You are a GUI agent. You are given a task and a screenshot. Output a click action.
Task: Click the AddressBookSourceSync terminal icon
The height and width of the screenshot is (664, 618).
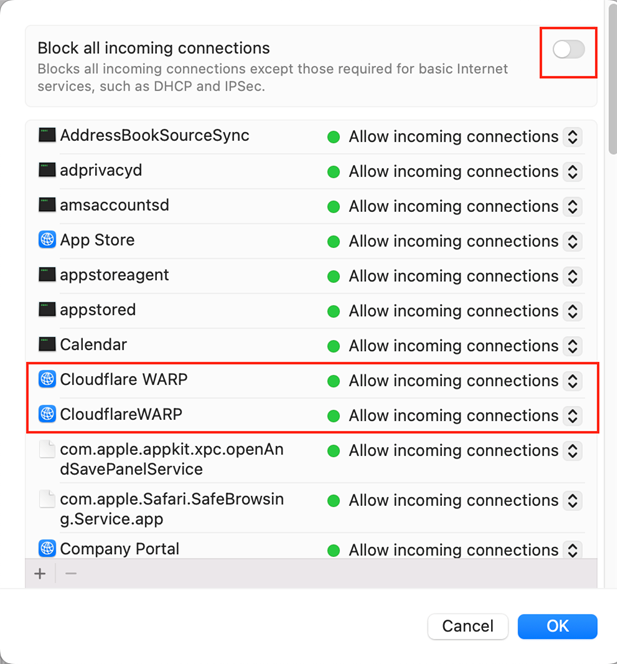pos(47,135)
